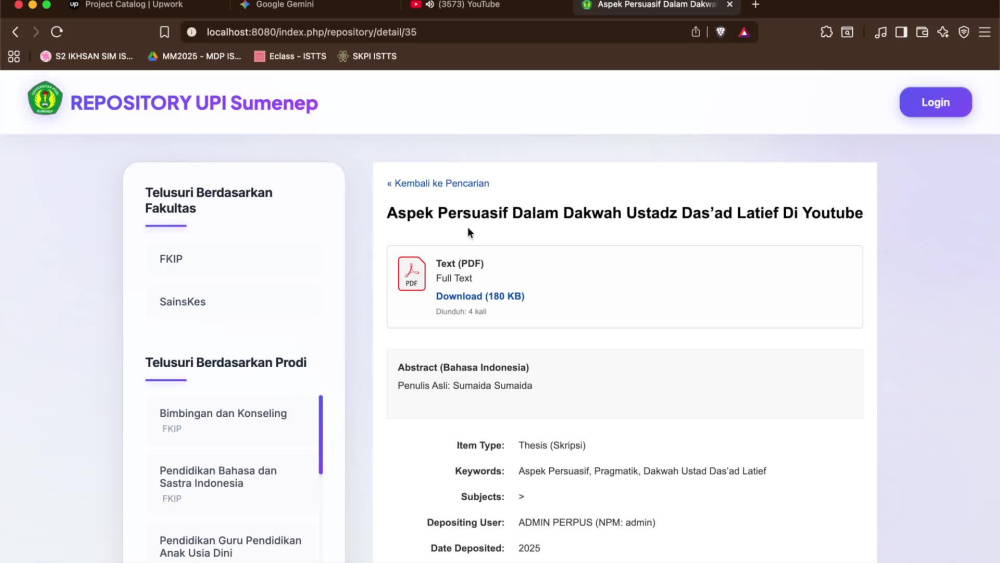The image size is (1000, 563).
Task: Open S2 IKHSAN SIM bookmark
Action: (87, 56)
